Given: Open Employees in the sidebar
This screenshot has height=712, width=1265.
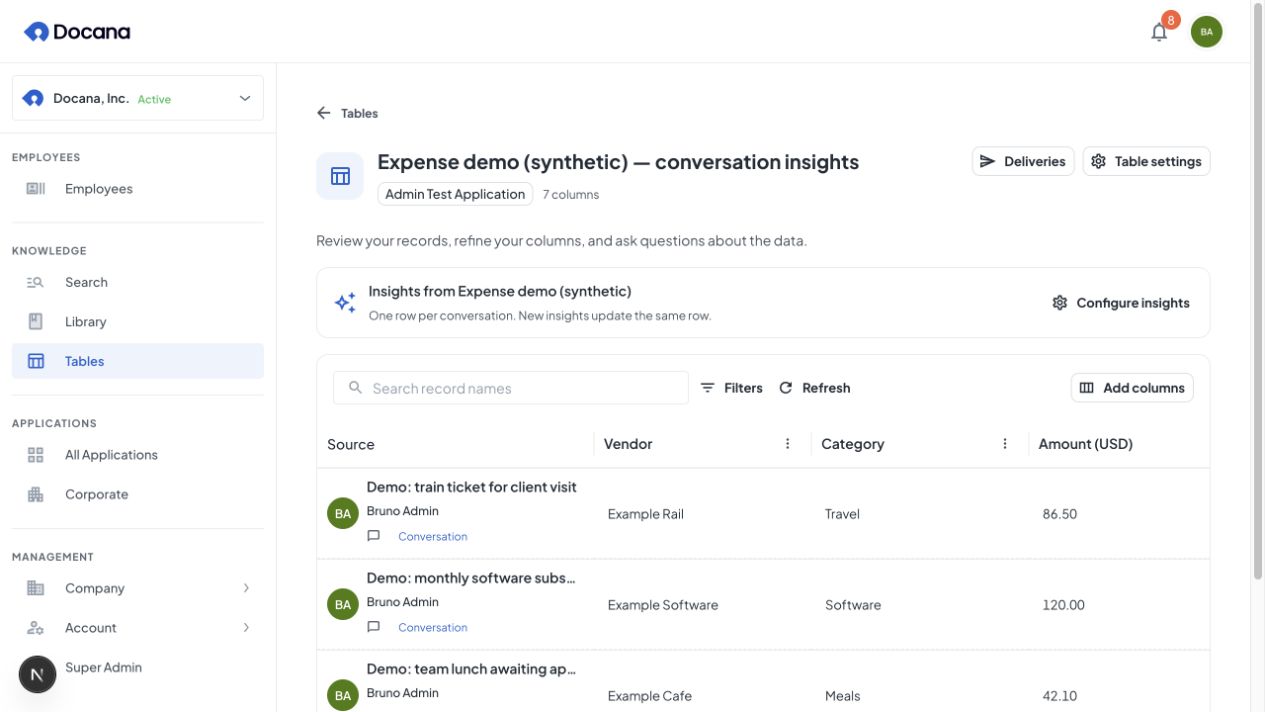Looking at the screenshot, I should (x=138, y=189).
